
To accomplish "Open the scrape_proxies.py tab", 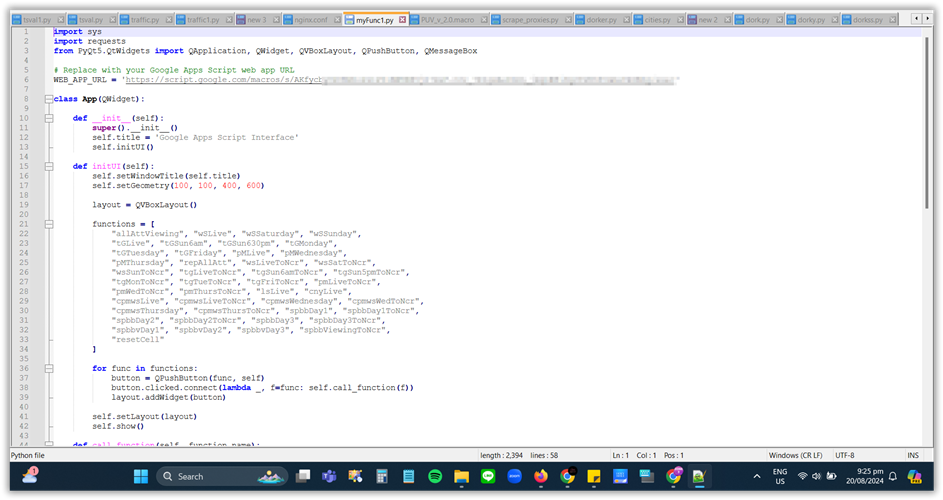I will click(x=530, y=20).
